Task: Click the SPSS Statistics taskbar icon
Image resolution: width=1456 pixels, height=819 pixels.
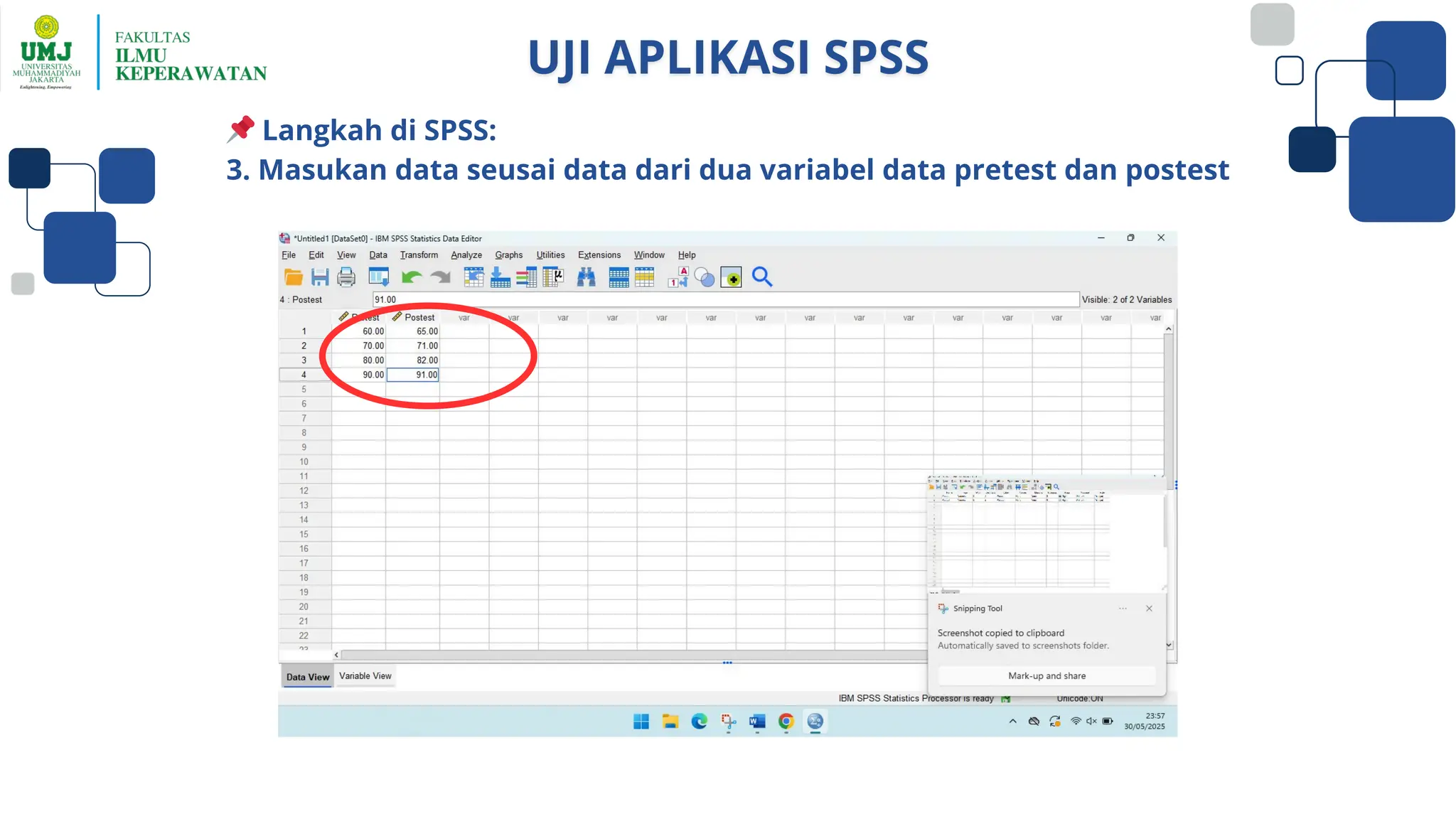Action: pyautogui.click(x=815, y=722)
